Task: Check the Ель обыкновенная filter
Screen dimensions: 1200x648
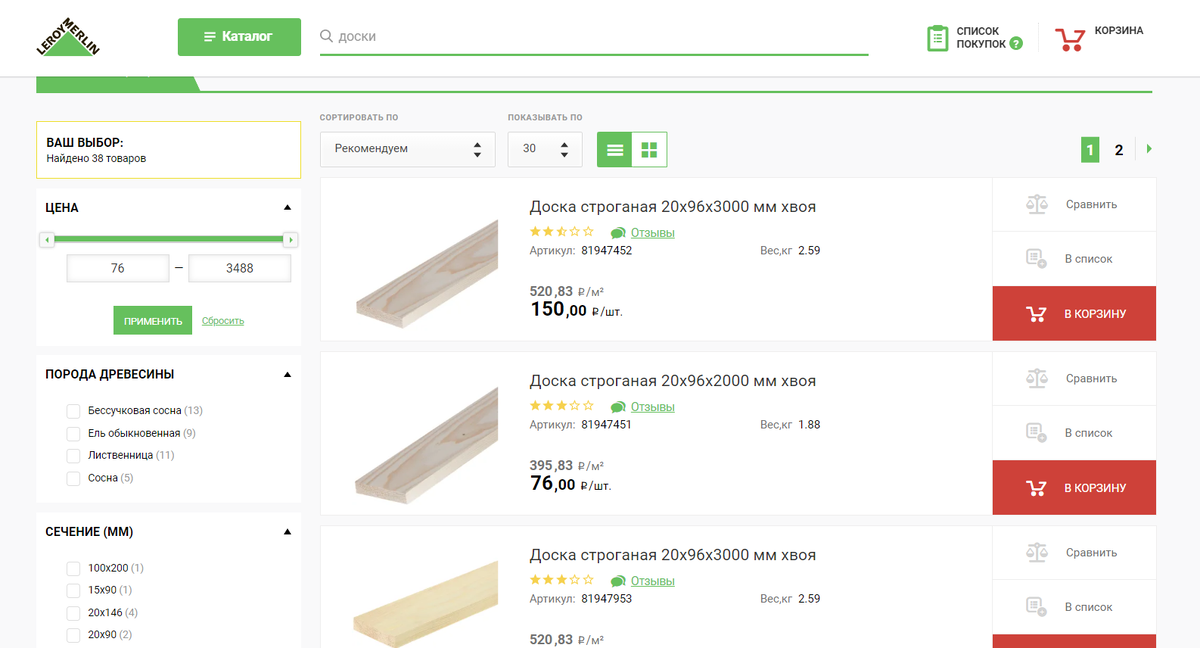Action: coord(73,433)
